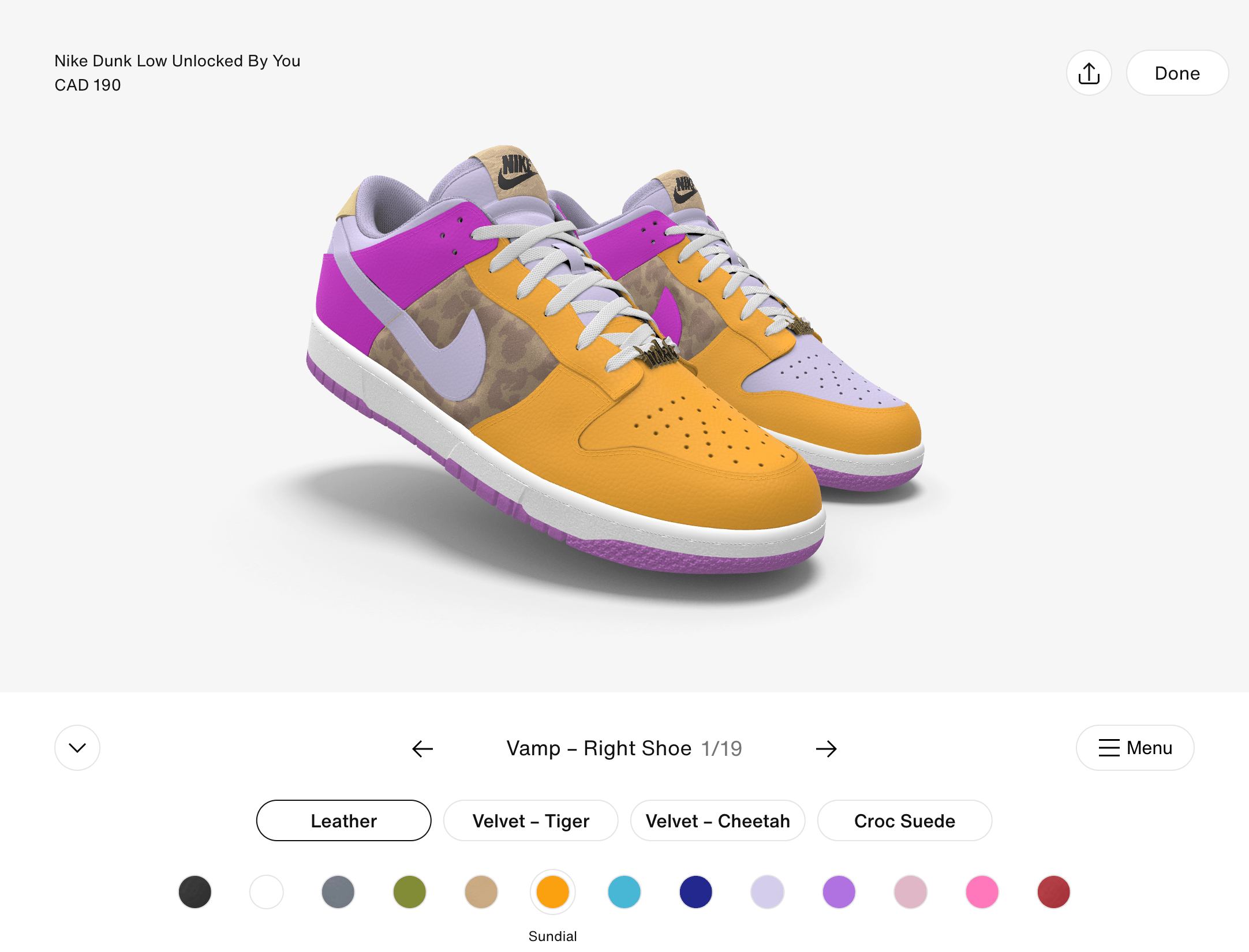Choose Velvet – Cheetah material option
The height and width of the screenshot is (952, 1249).
tap(717, 820)
